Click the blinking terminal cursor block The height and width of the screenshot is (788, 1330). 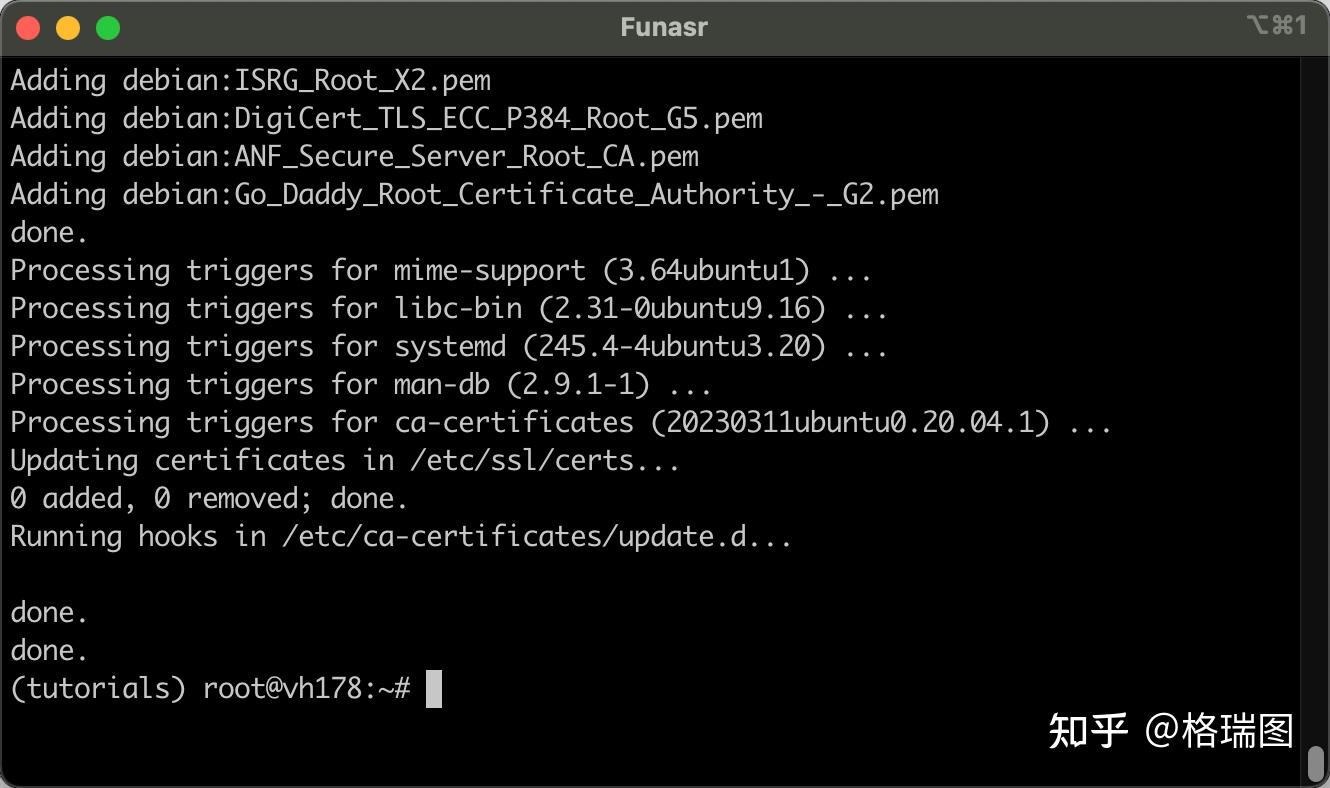[x=434, y=688]
